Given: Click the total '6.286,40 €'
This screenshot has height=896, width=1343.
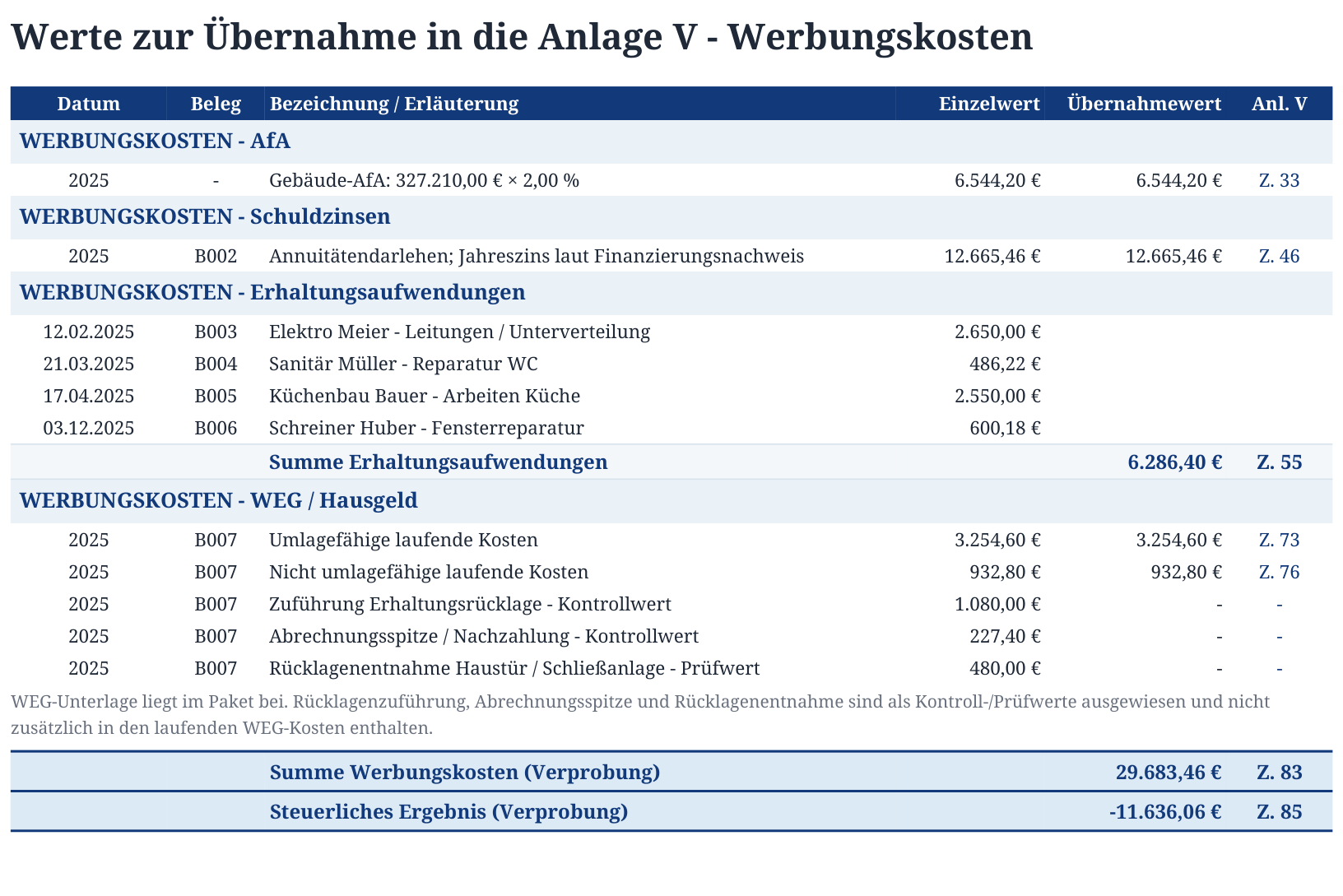Looking at the screenshot, I should click(x=1175, y=462).
